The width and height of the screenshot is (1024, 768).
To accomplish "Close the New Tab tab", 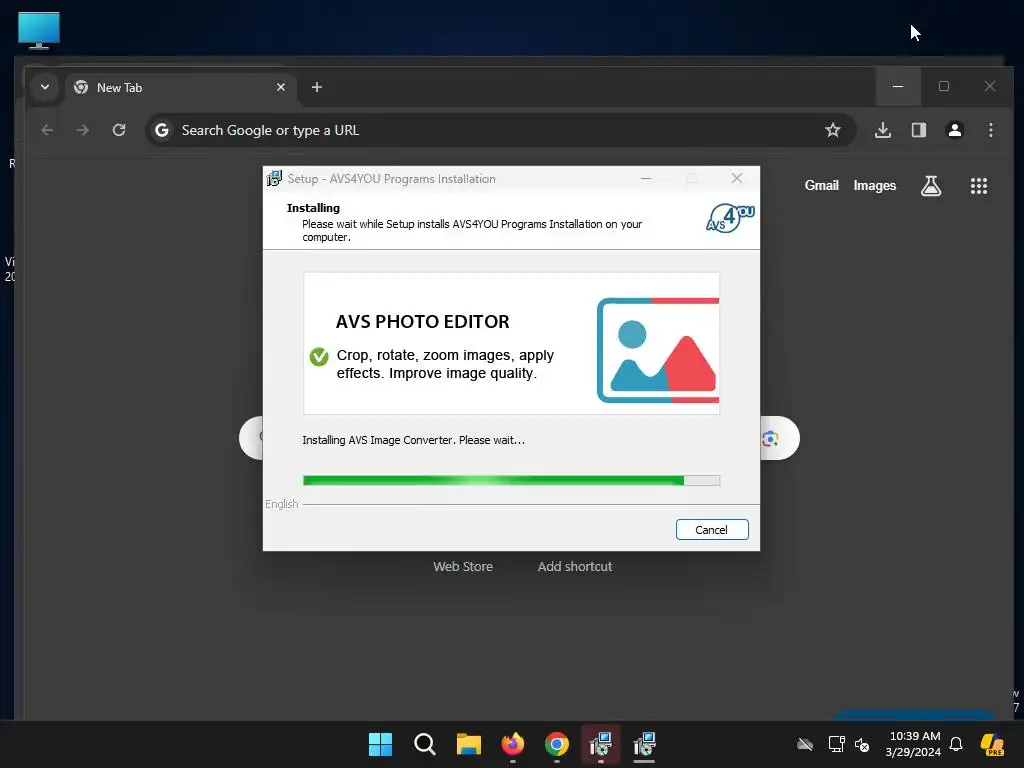I will [281, 87].
